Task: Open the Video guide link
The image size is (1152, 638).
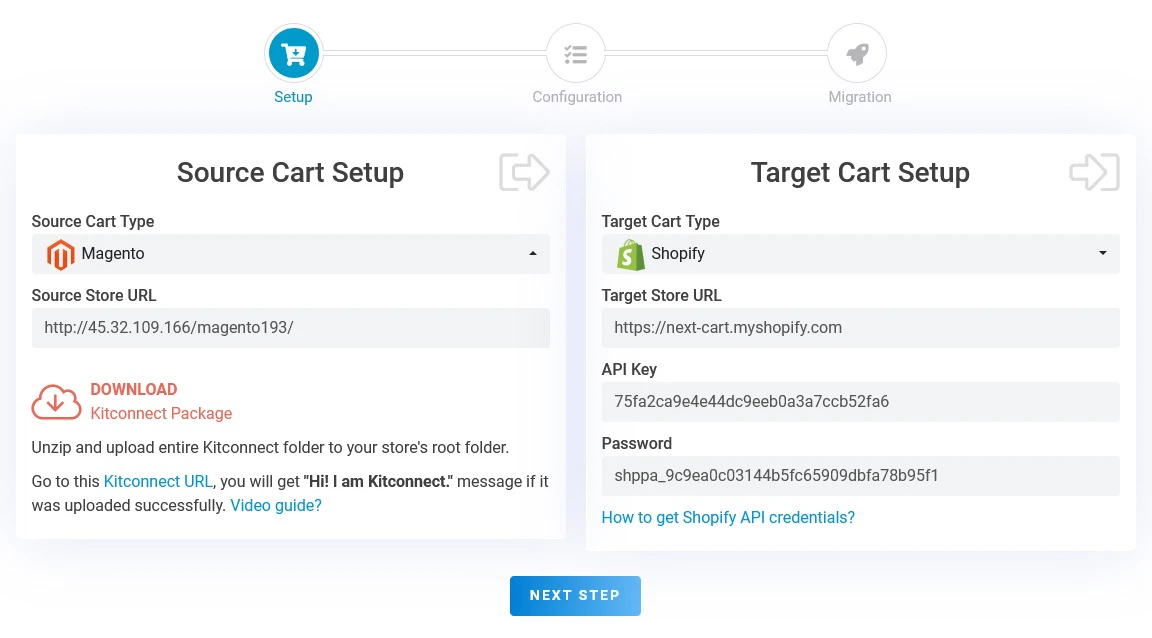Action: point(275,505)
